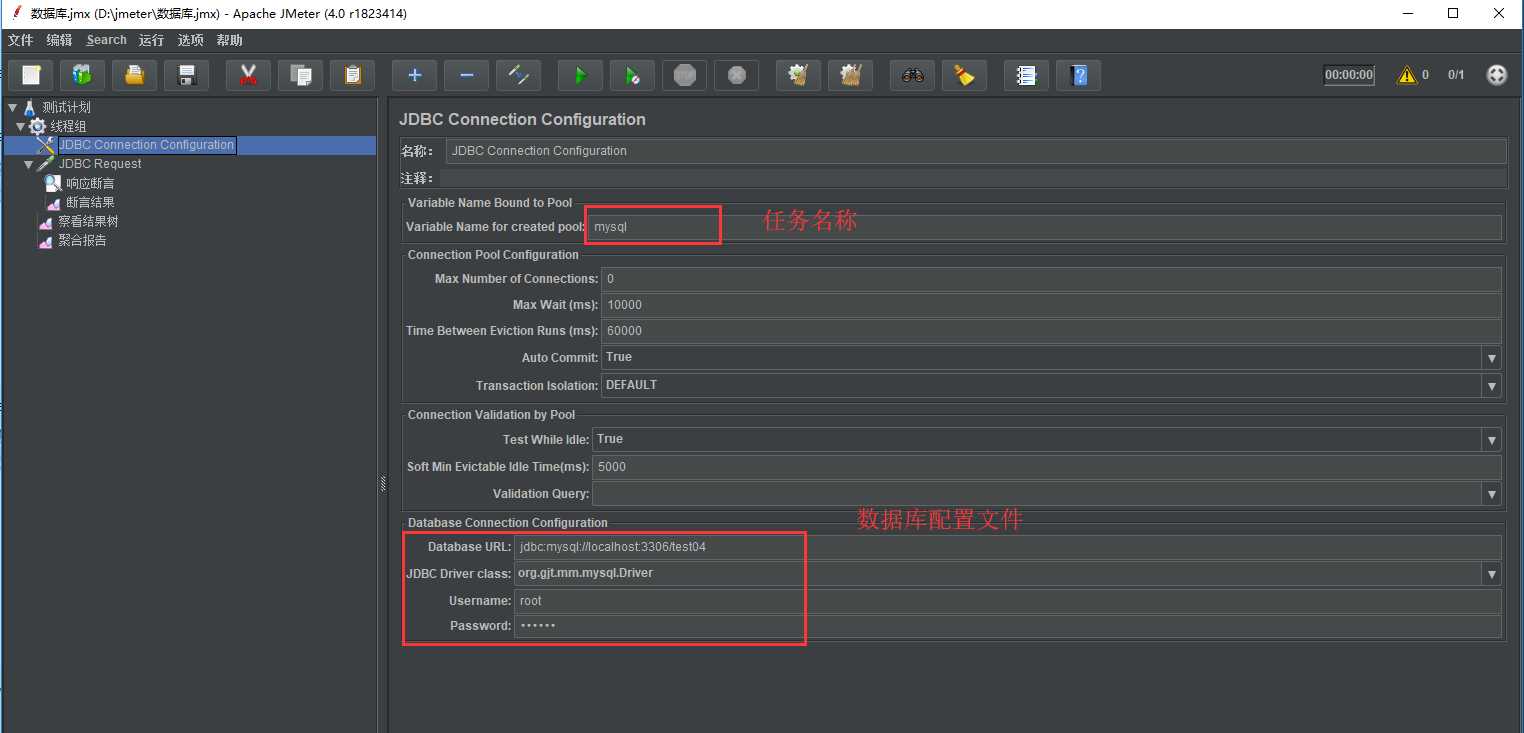The image size is (1524, 733).
Task: Click the Cut scissors icon
Action: 248,75
